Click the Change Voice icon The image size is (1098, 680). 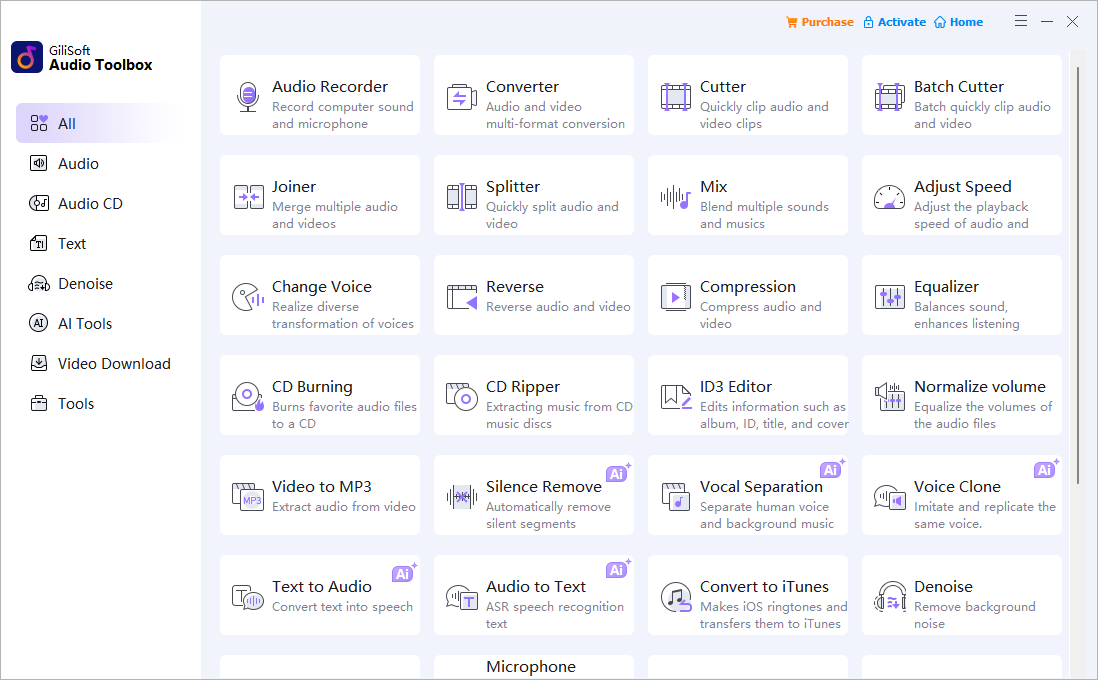coord(248,297)
